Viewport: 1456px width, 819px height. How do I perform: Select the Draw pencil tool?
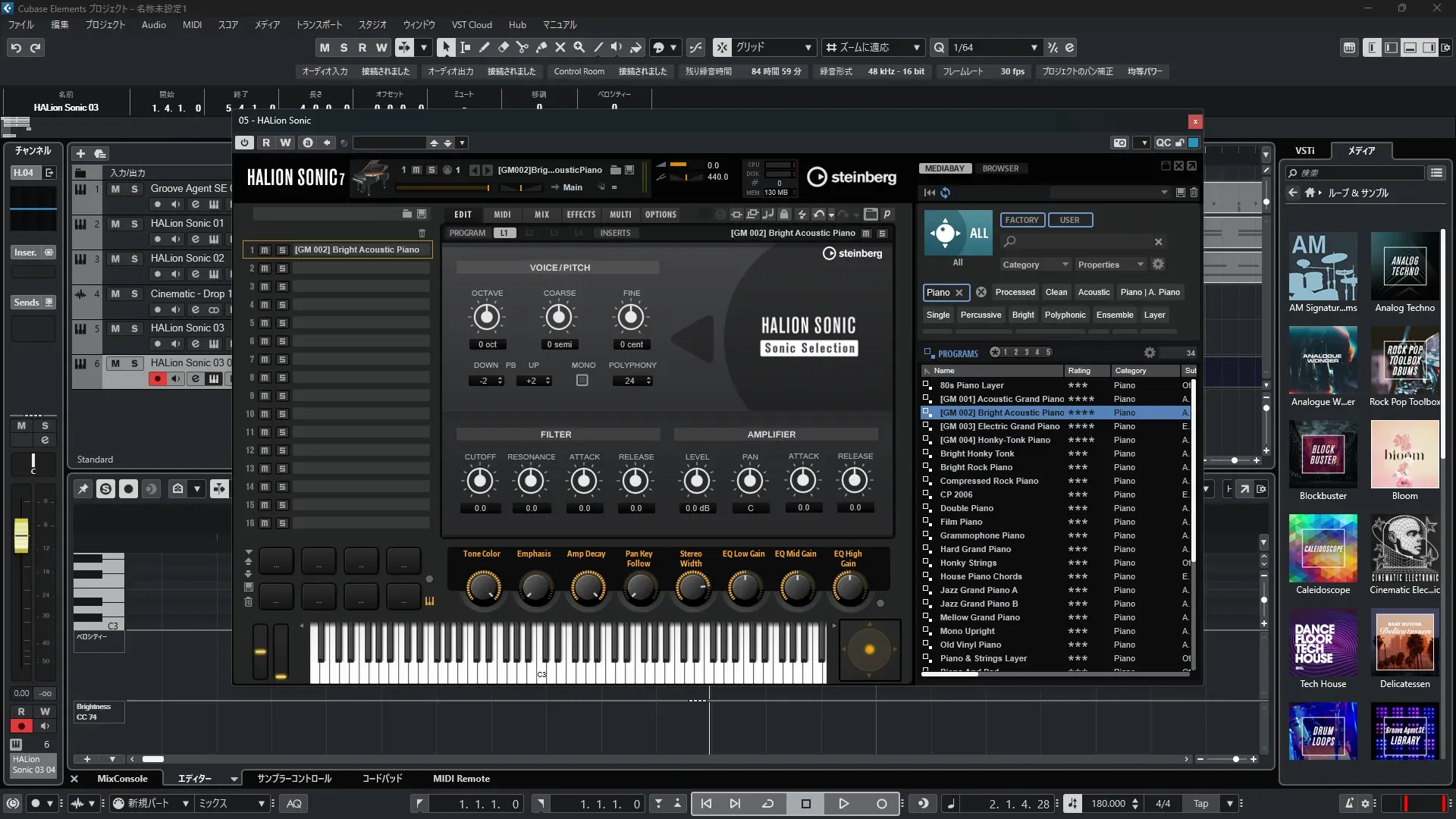click(485, 47)
